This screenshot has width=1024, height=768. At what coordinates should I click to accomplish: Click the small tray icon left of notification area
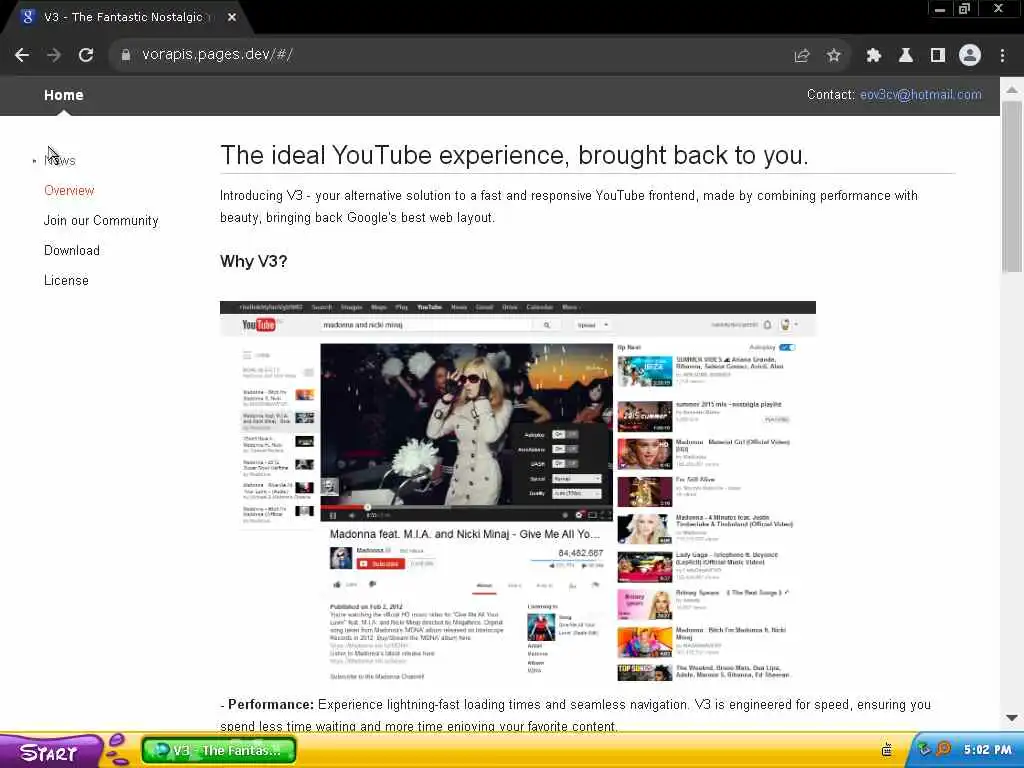click(x=887, y=750)
